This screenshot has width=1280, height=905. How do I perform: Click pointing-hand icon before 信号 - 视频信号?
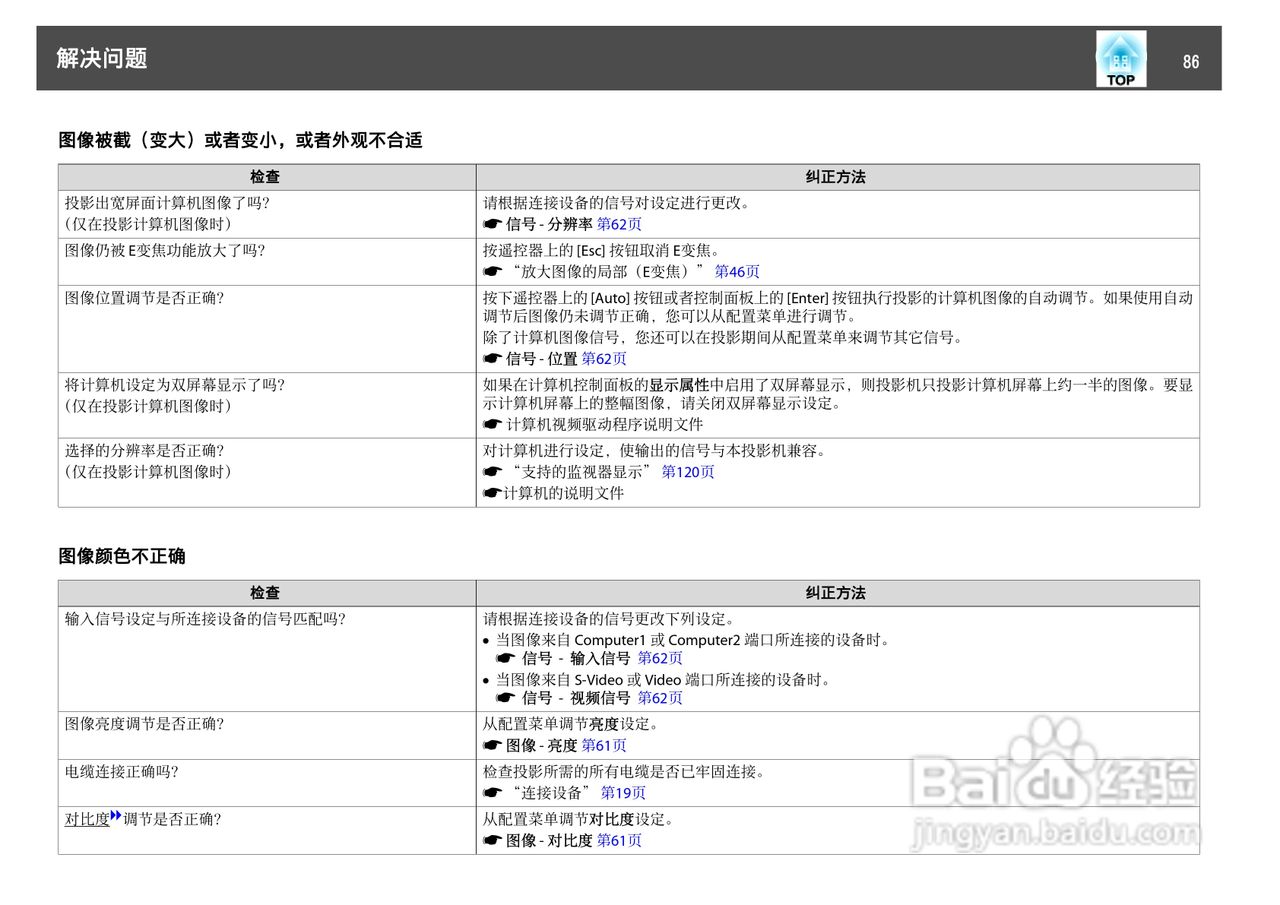tap(506, 698)
